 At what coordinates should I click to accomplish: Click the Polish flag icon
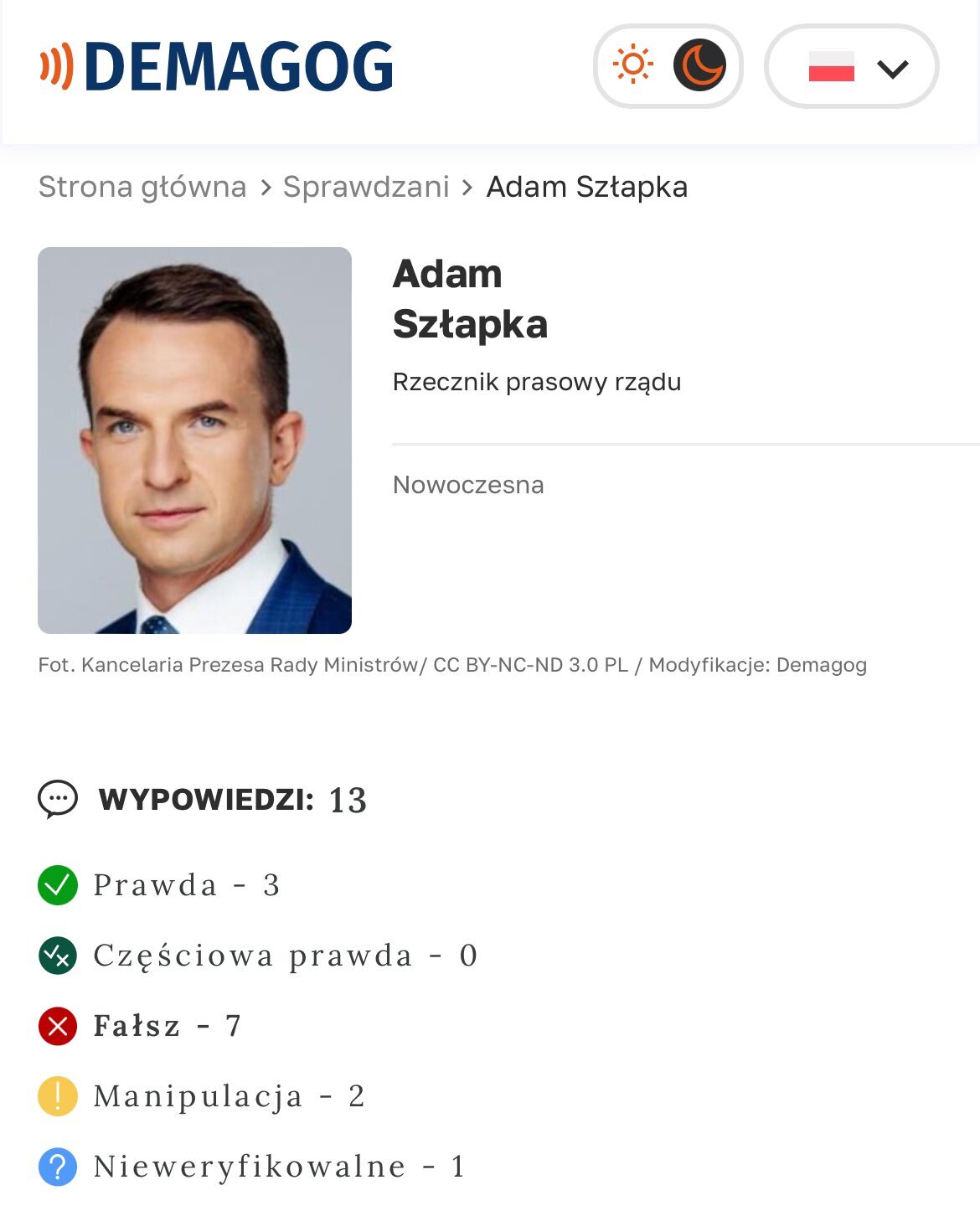click(831, 67)
